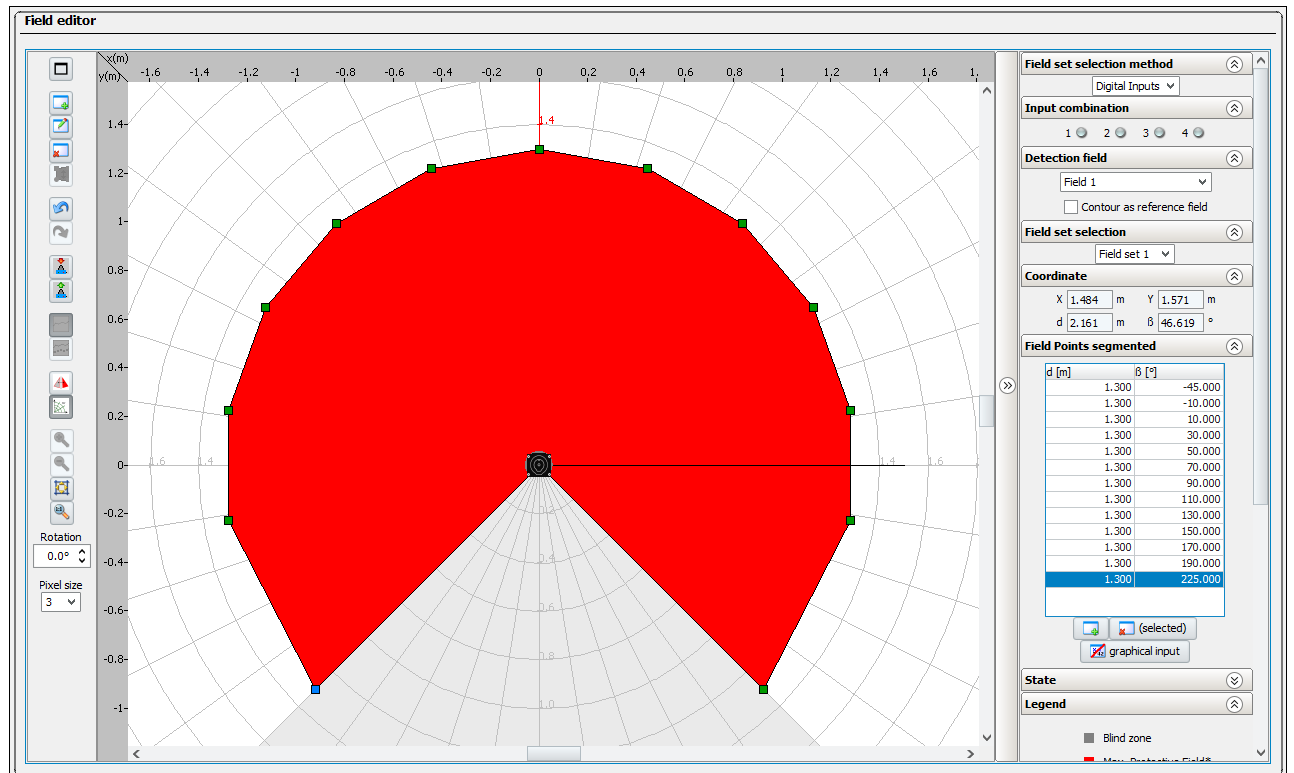Click the dark grey contour icon
The image size is (1294, 773).
[61, 325]
